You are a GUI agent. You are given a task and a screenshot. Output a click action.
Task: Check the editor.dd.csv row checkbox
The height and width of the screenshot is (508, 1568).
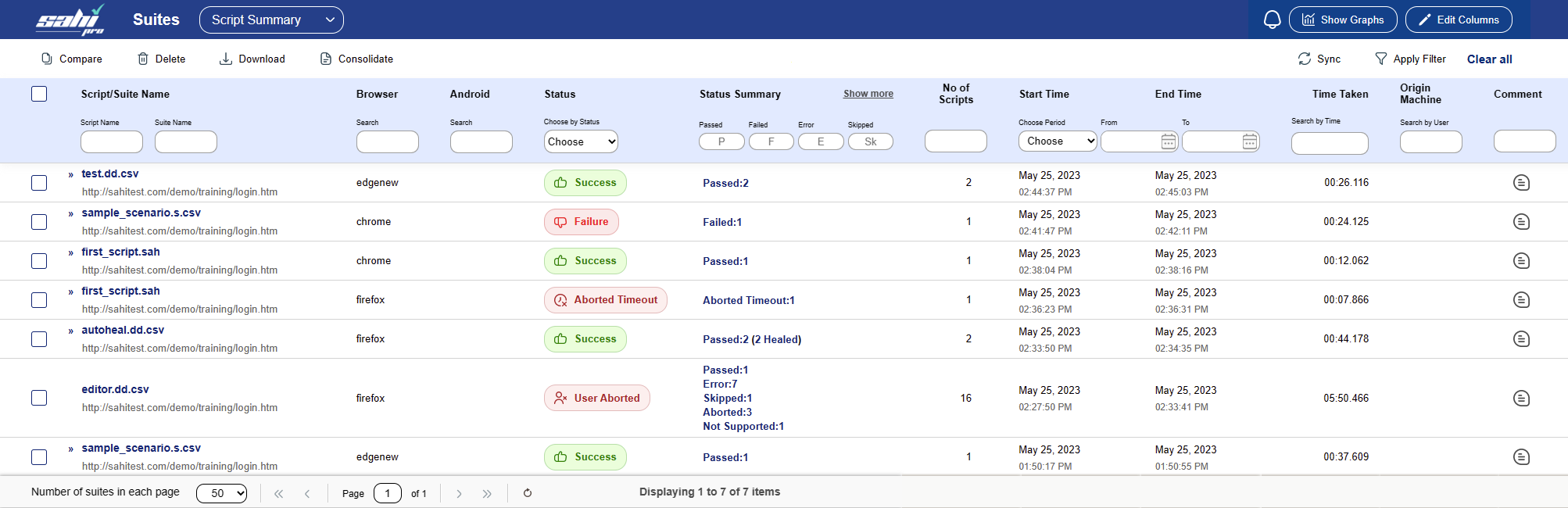(39, 399)
